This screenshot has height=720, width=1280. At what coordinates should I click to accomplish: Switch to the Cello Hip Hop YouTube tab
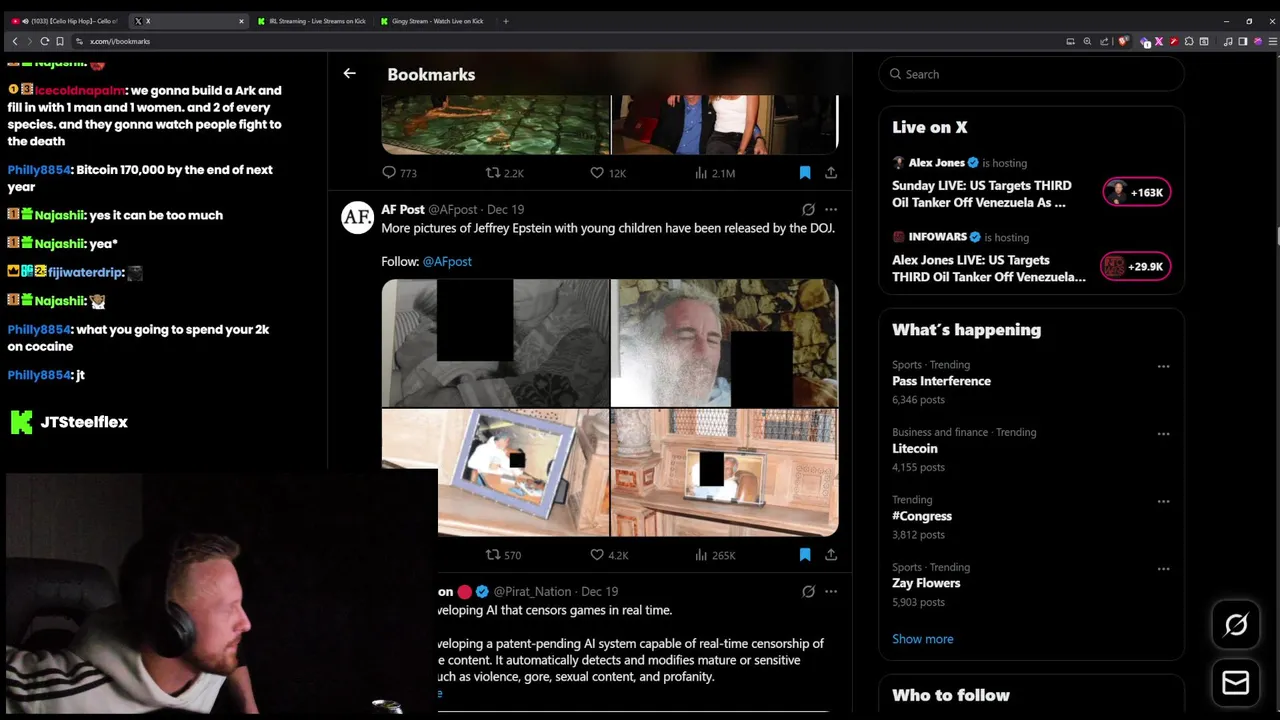pos(65,21)
